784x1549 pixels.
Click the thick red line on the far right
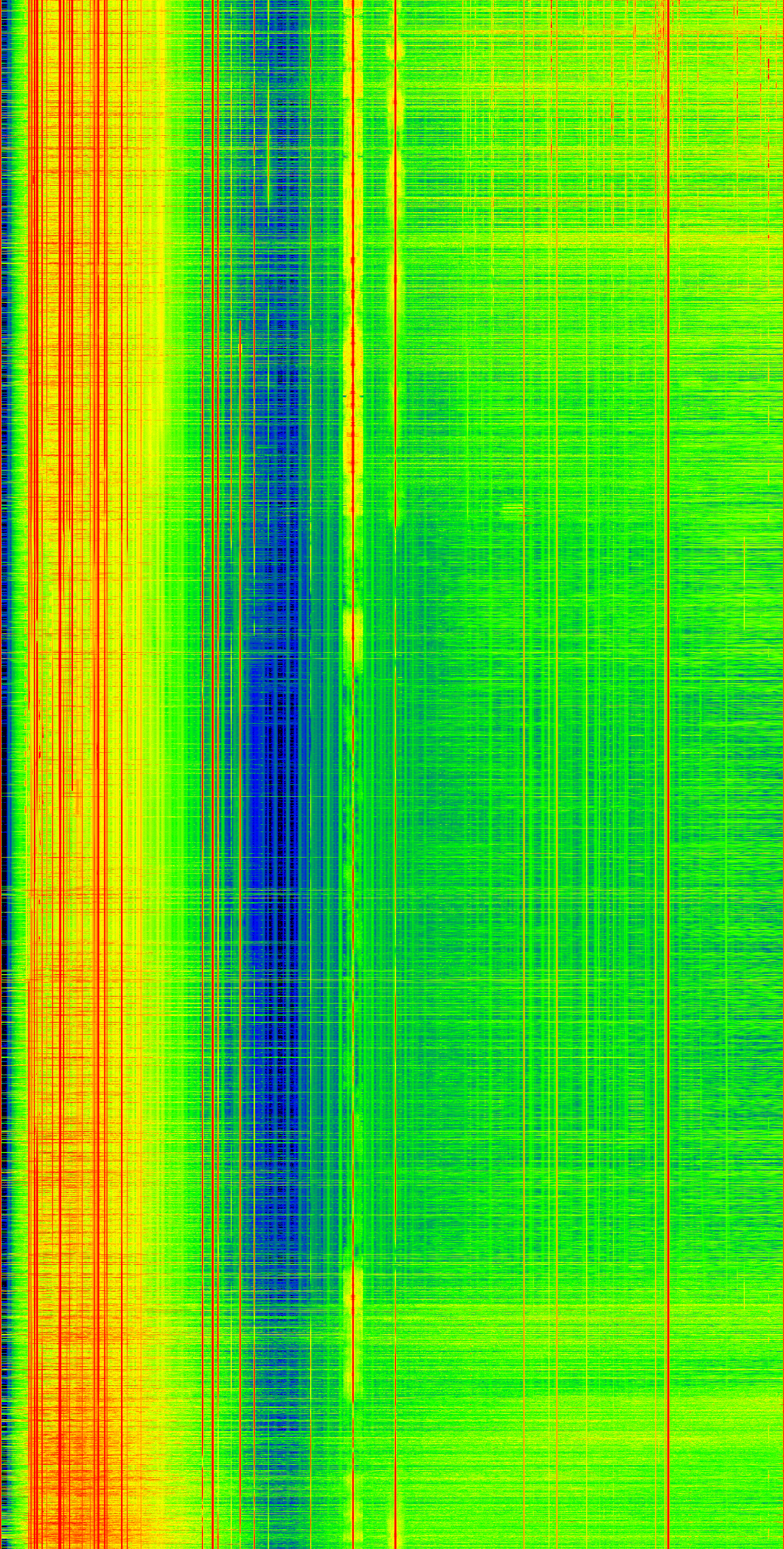(x=668, y=782)
